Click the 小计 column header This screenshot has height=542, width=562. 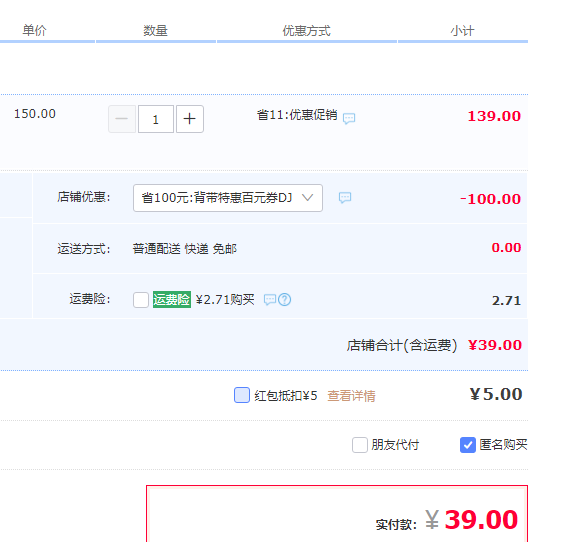click(462, 31)
